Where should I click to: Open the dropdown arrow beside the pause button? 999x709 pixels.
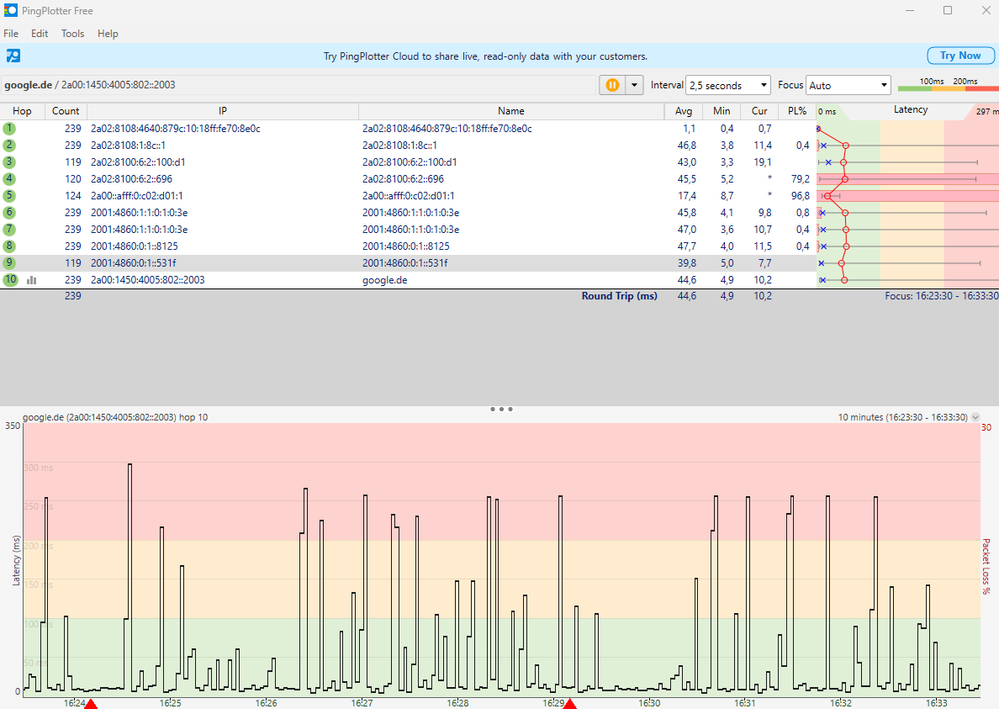[x=634, y=85]
